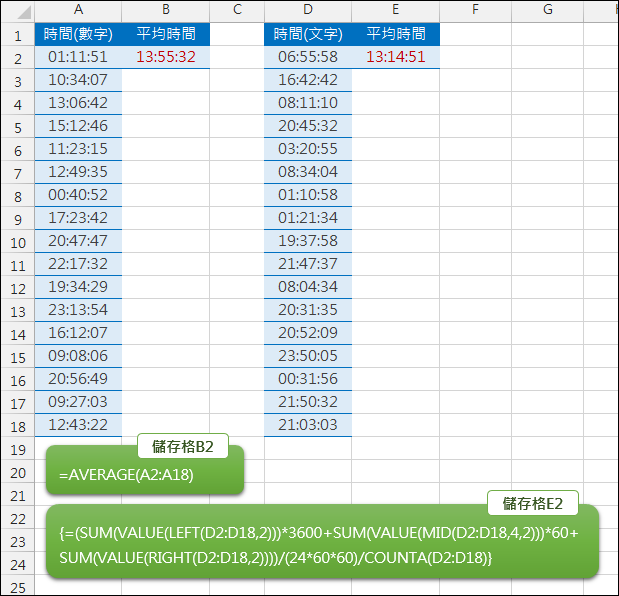Select cell with 01:21:34
The image size is (619, 596).
point(308,218)
